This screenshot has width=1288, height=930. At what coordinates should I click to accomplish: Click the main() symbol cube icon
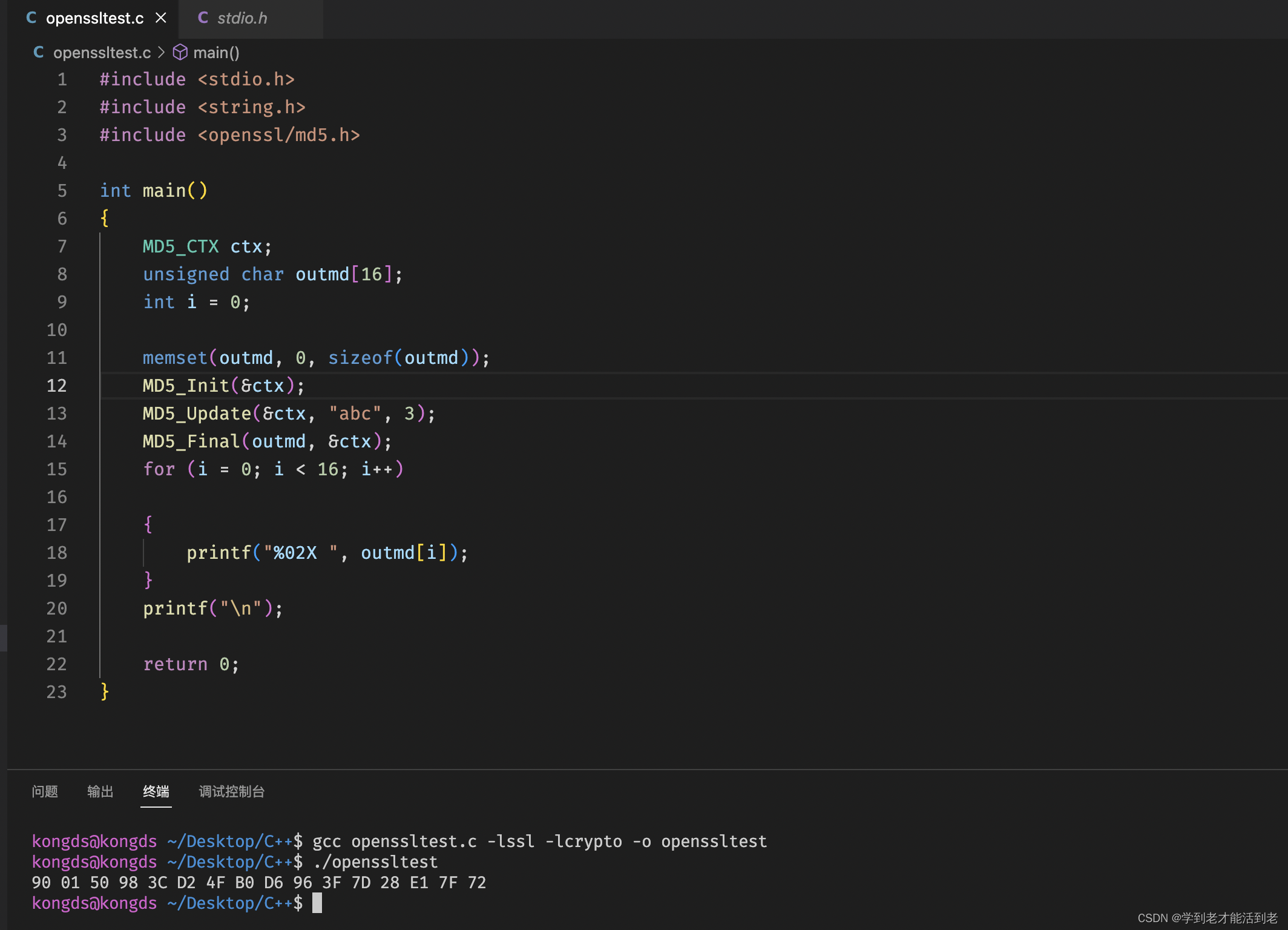tap(180, 53)
